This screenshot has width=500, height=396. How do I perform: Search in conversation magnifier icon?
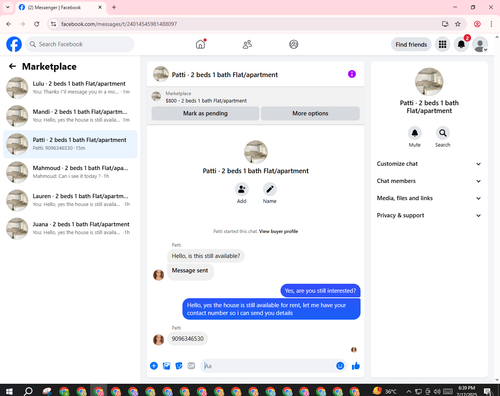pos(443,133)
